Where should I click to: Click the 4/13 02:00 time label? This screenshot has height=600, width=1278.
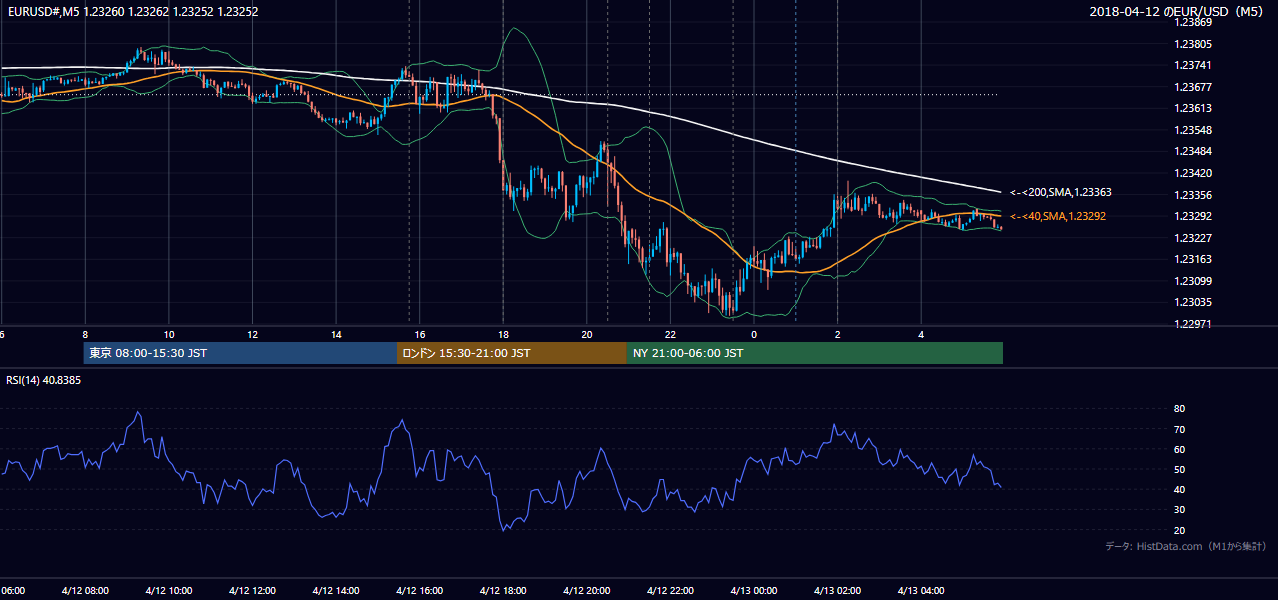click(838, 590)
